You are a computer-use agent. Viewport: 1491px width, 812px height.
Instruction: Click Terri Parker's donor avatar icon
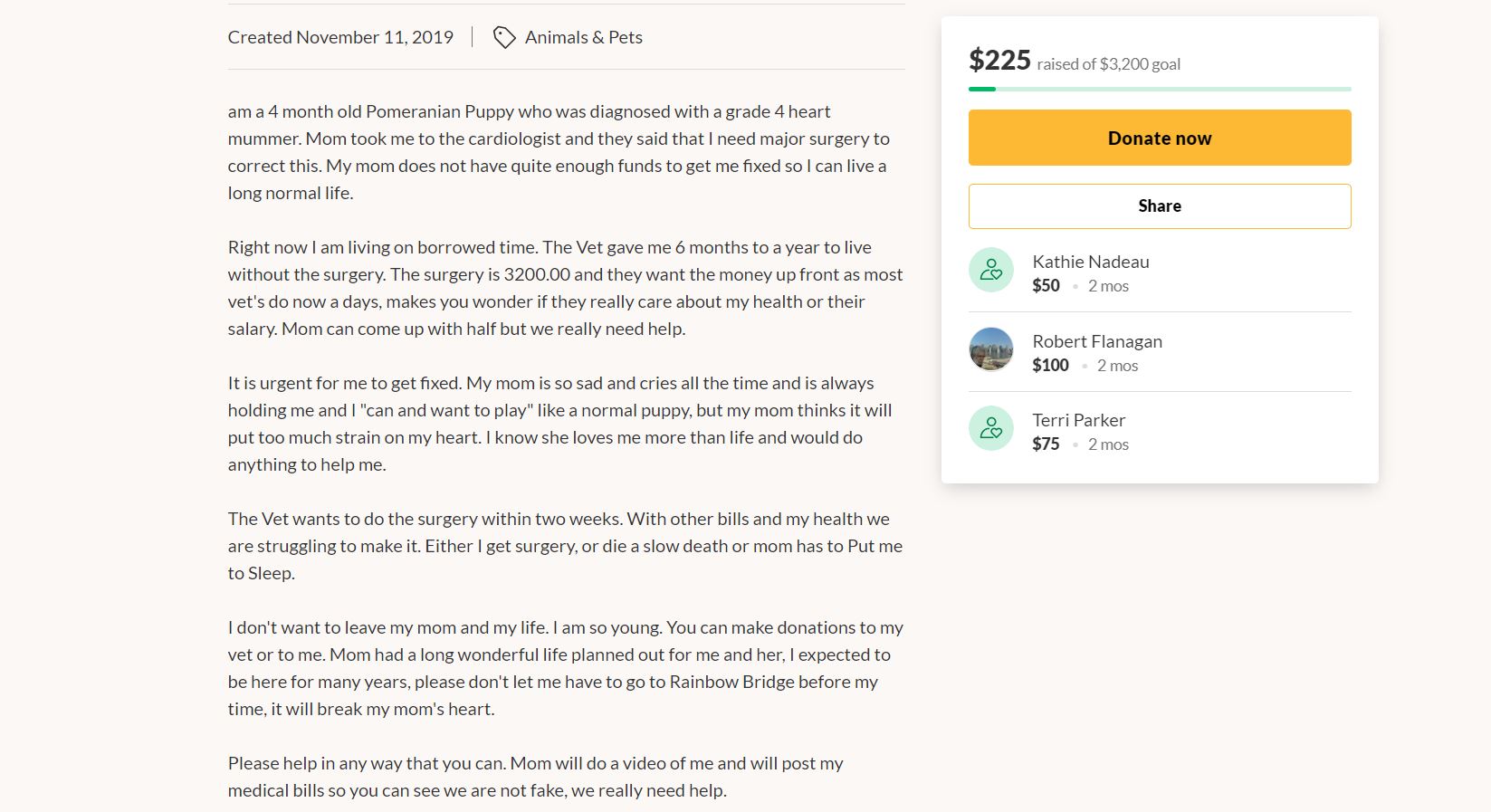tap(991, 428)
